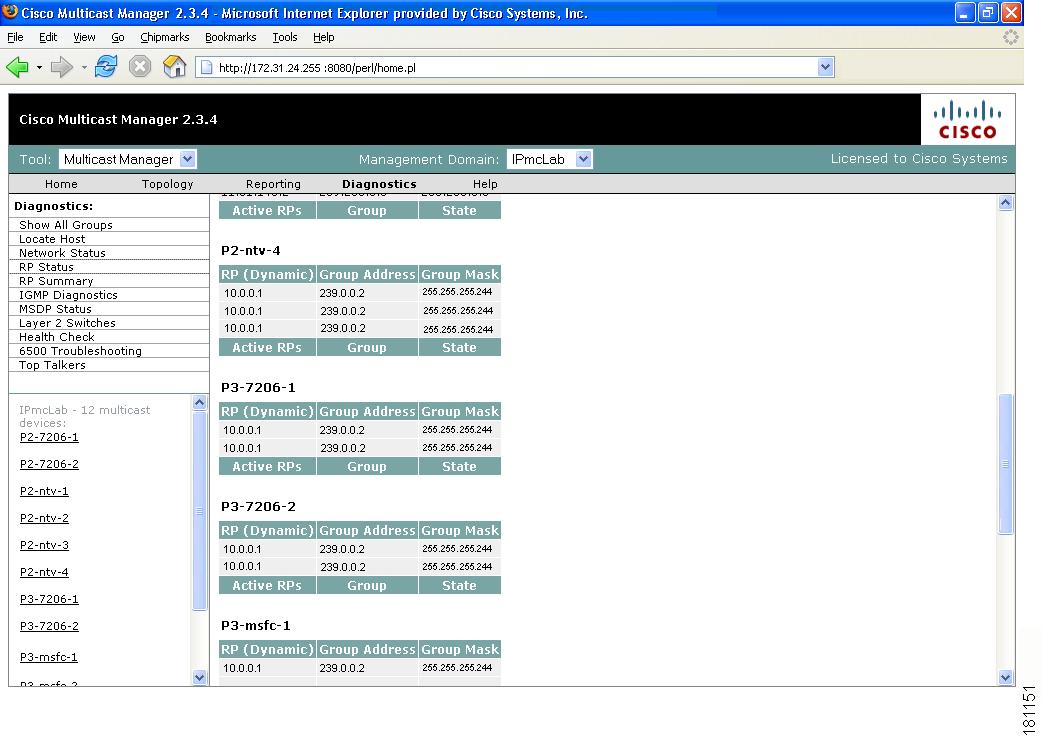Select device P2-7206-1 in the device list
This screenshot has height=742, width=1043.
(49, 437)
